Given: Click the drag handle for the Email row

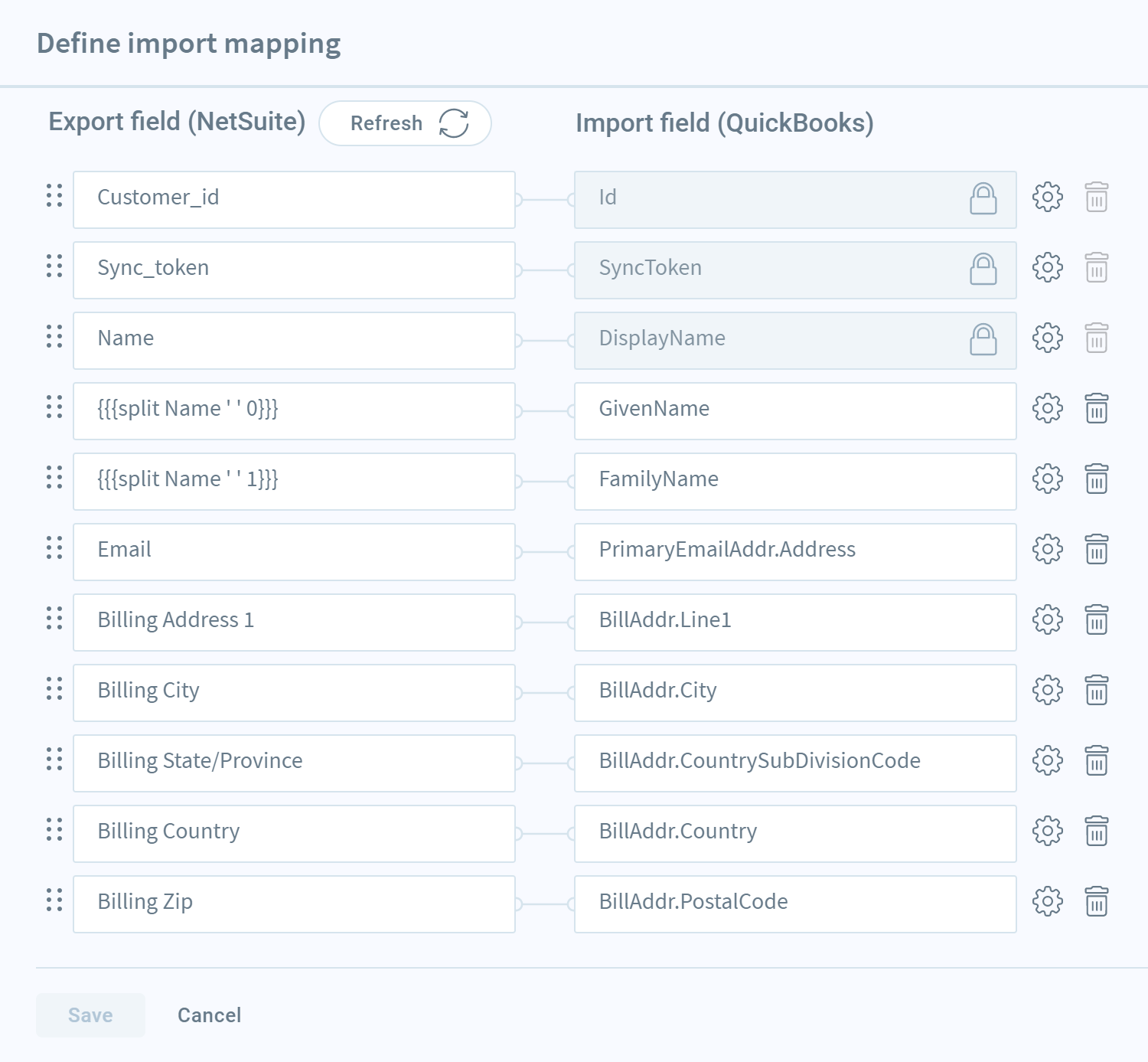Looking at the screenshot, I should click(x=54, y=548).
